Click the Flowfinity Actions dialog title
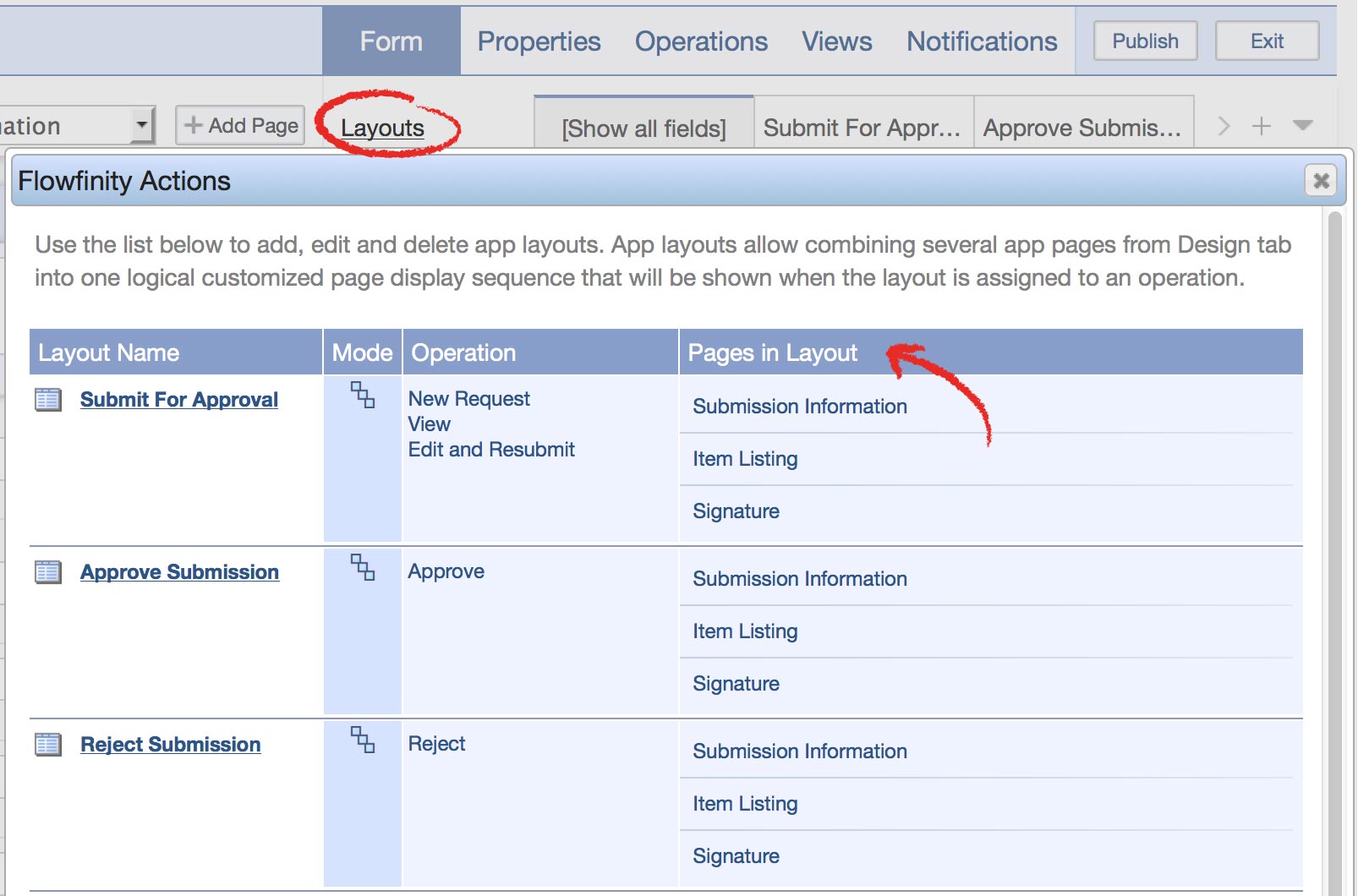This screenshot has width=1358, height=896. coord(124,181)
